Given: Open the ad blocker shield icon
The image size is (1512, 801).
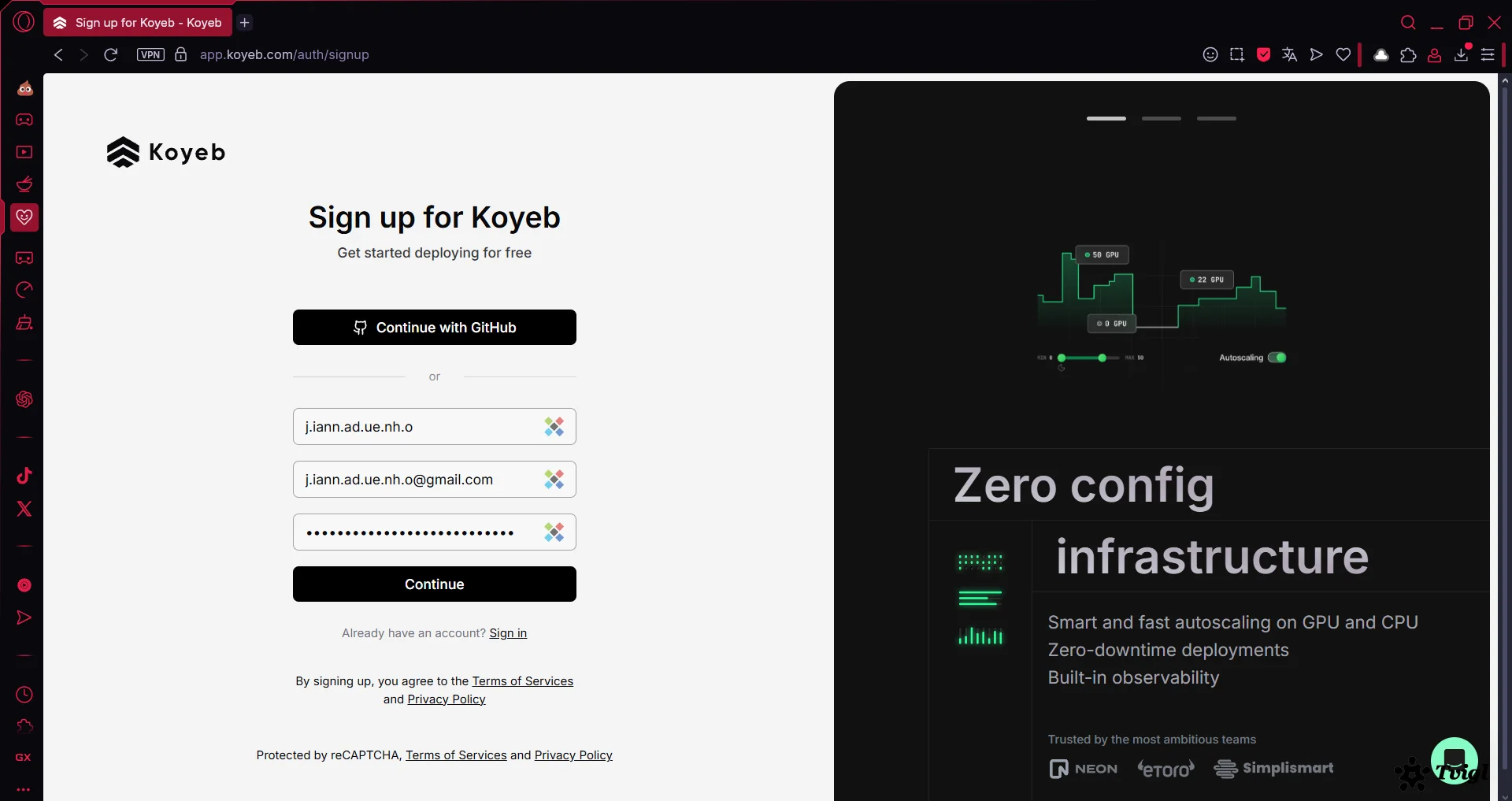Looking at the screenshot, I should pyautogui.click(x=1264, y=54).
